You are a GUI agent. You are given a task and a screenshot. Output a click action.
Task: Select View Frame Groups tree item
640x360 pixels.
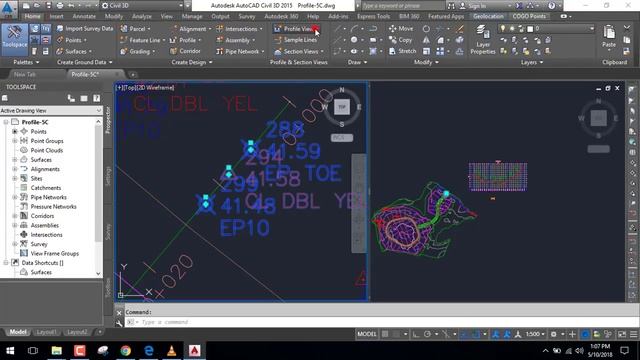(55, 253)
